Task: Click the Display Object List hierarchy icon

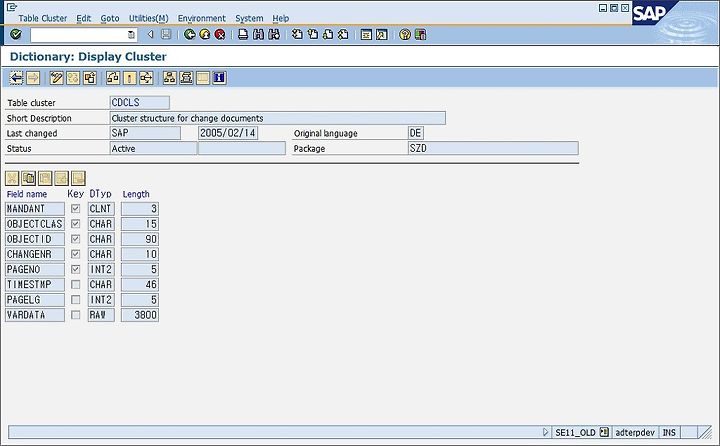Action: click(169, 78)
